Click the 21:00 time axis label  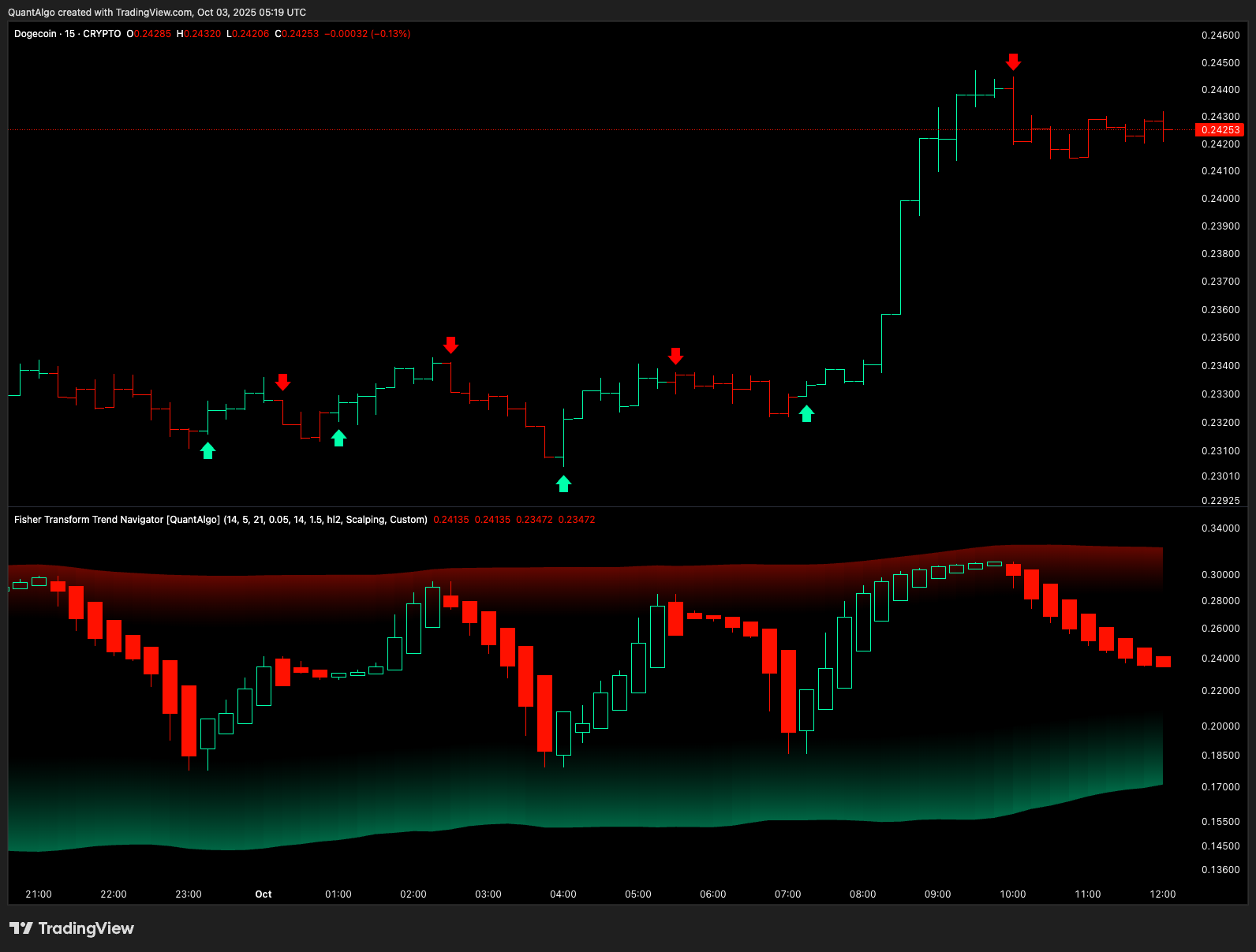pos(39,894)
